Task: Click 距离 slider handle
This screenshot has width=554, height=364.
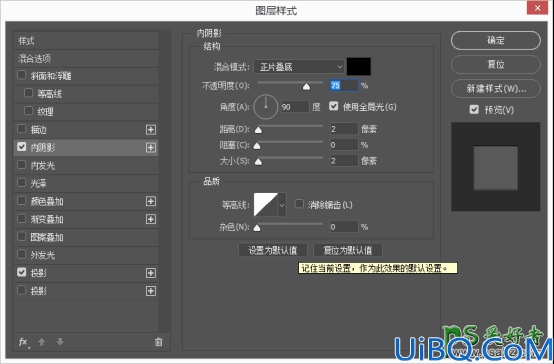Action: pyautogui.click(x=258, y=130)
